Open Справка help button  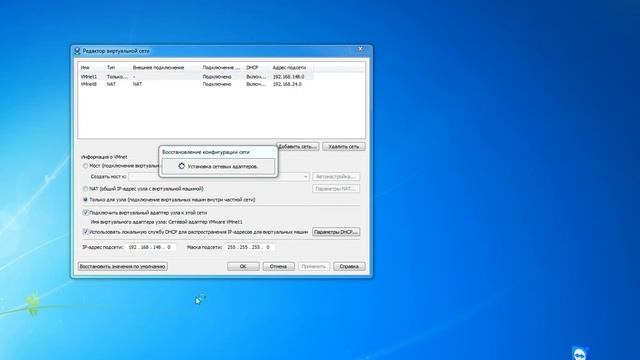click(x=349, y=266)
